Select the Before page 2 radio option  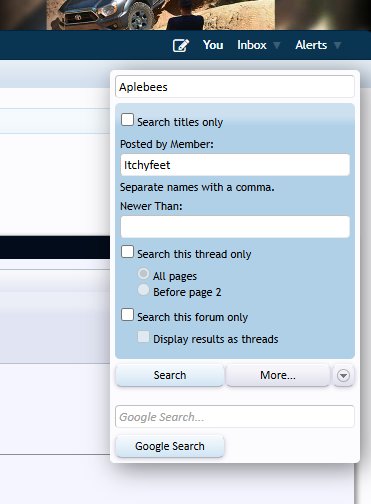click(143, 290)
